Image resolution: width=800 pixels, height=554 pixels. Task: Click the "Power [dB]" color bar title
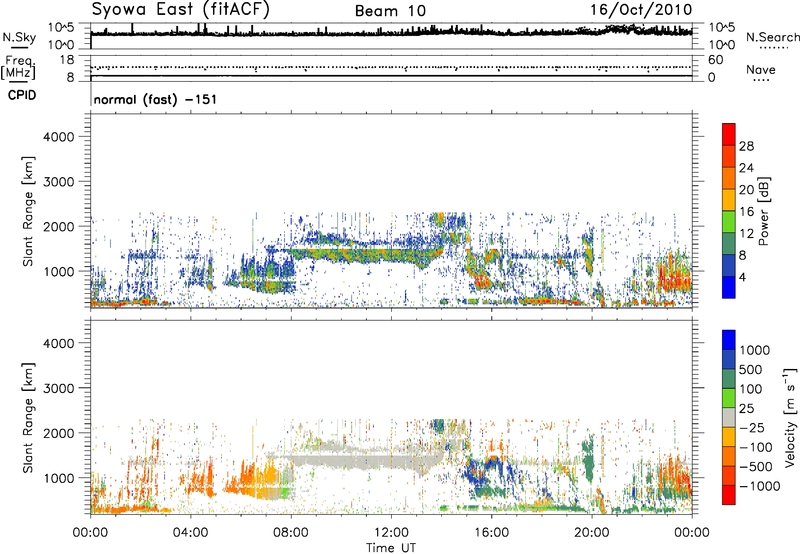pos(763,211)
